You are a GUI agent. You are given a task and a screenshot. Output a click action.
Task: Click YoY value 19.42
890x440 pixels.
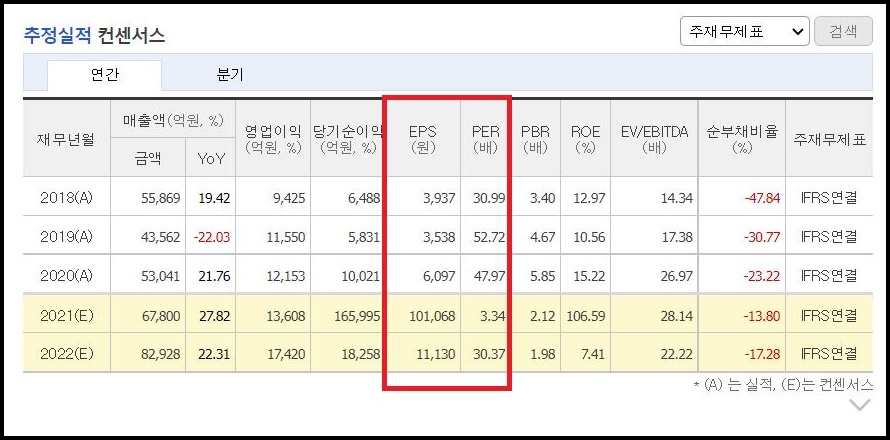point(214,198)
